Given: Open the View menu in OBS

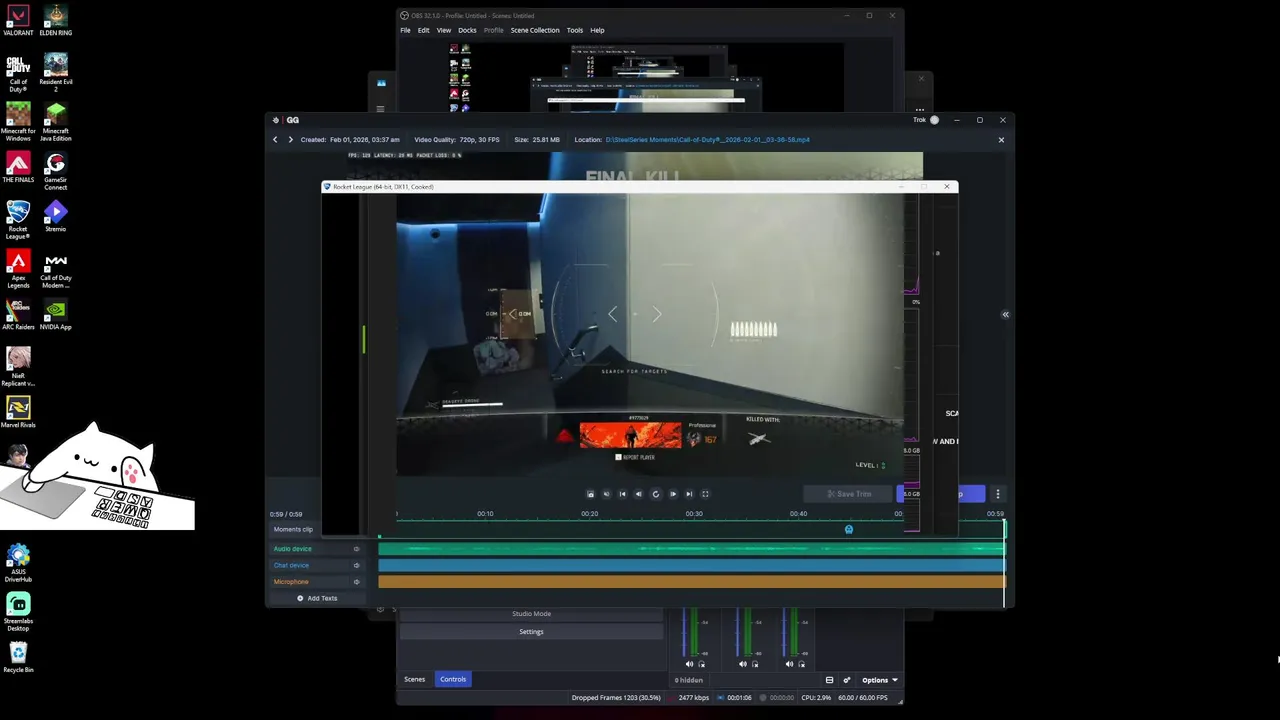Looking at the screenshot, I should click(x=444, y=30).
